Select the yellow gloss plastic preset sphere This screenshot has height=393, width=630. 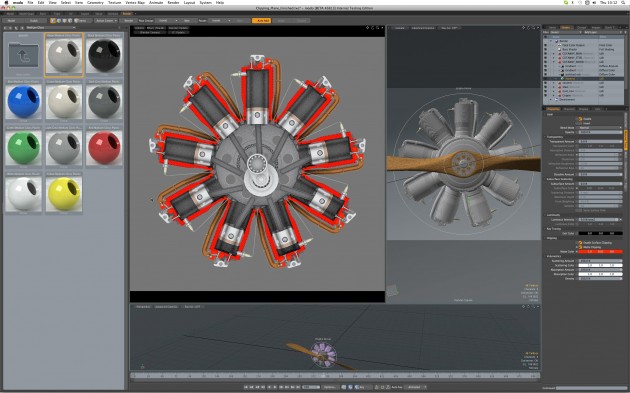pos(64,193)
